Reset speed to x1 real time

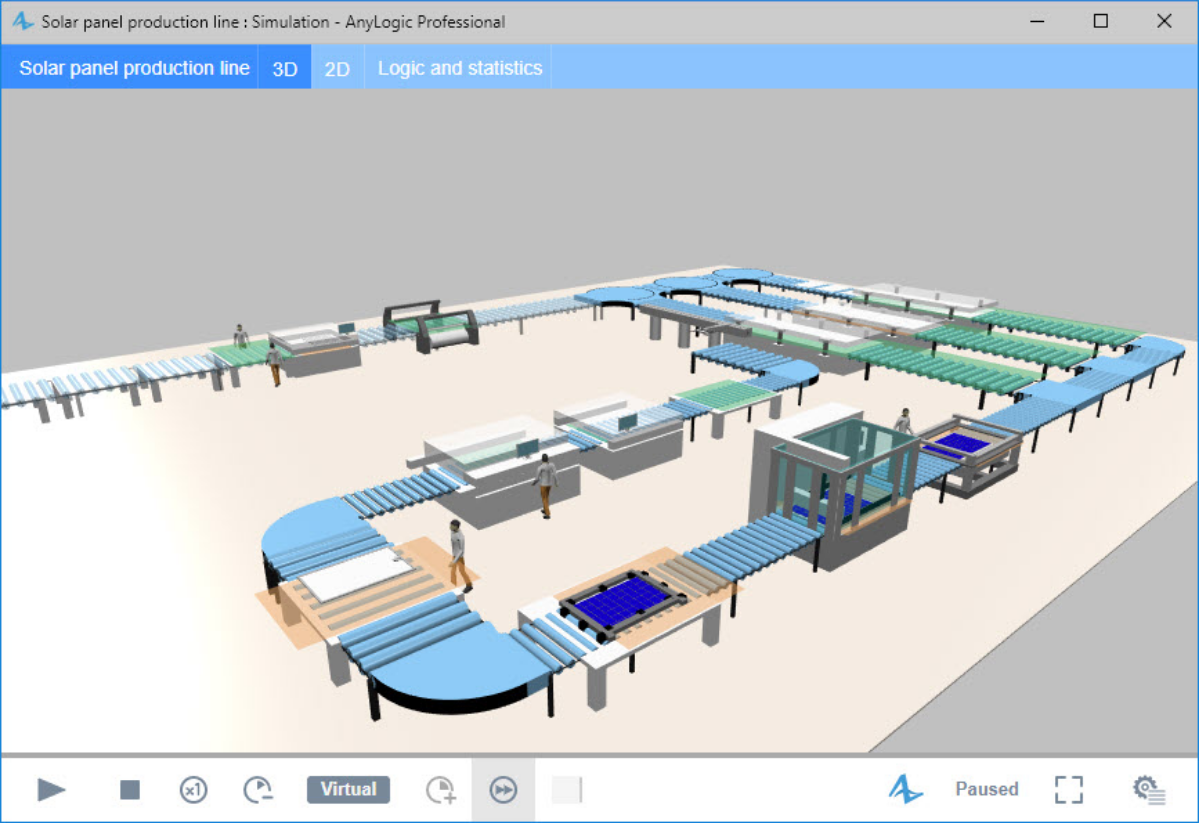click(193, 790)
